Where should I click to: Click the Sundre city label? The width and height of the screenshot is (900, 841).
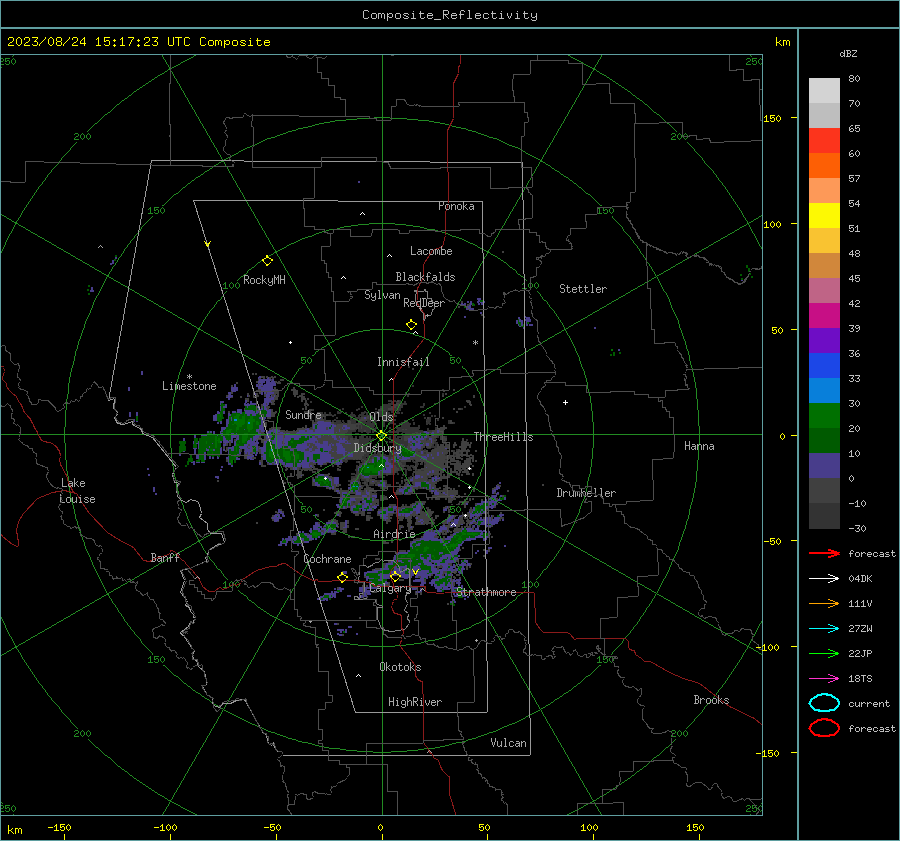(303, 415)
